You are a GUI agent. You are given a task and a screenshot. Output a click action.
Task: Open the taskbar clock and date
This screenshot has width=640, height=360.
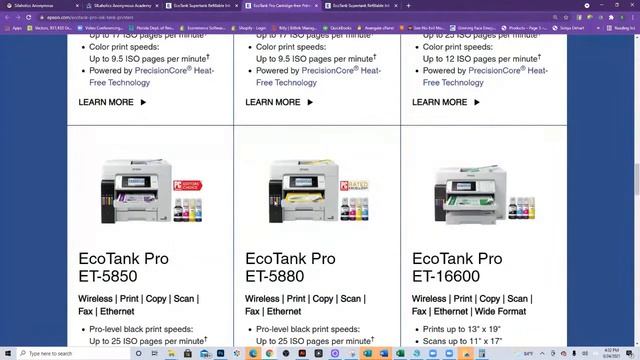pos(610,353)
